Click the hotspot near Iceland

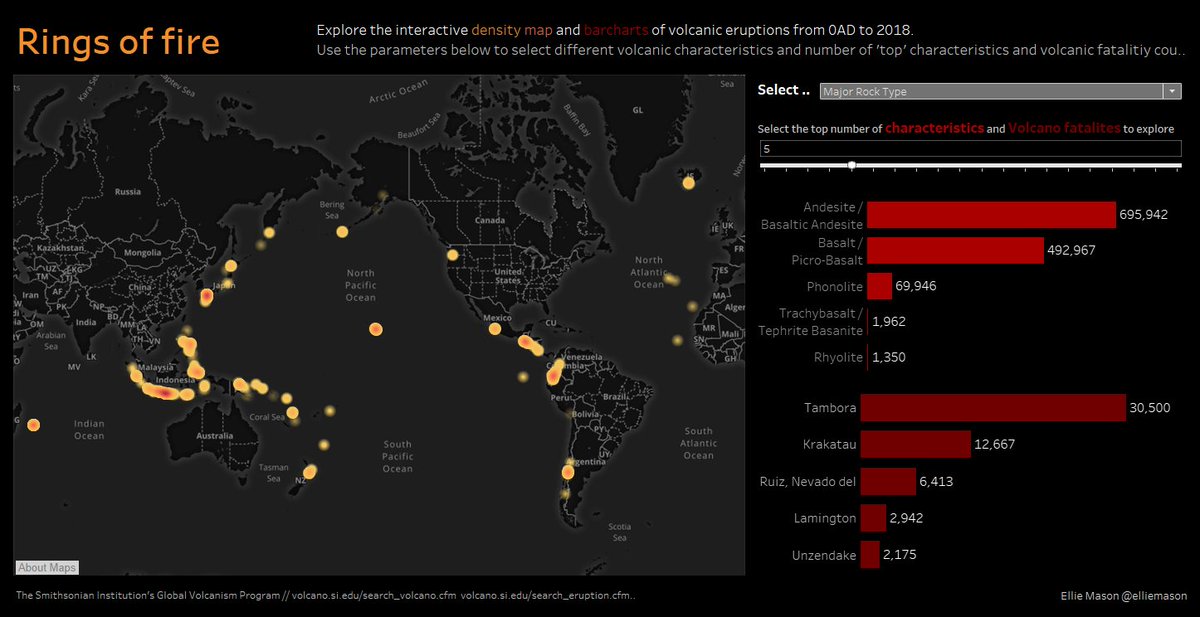tap(688, 182)
